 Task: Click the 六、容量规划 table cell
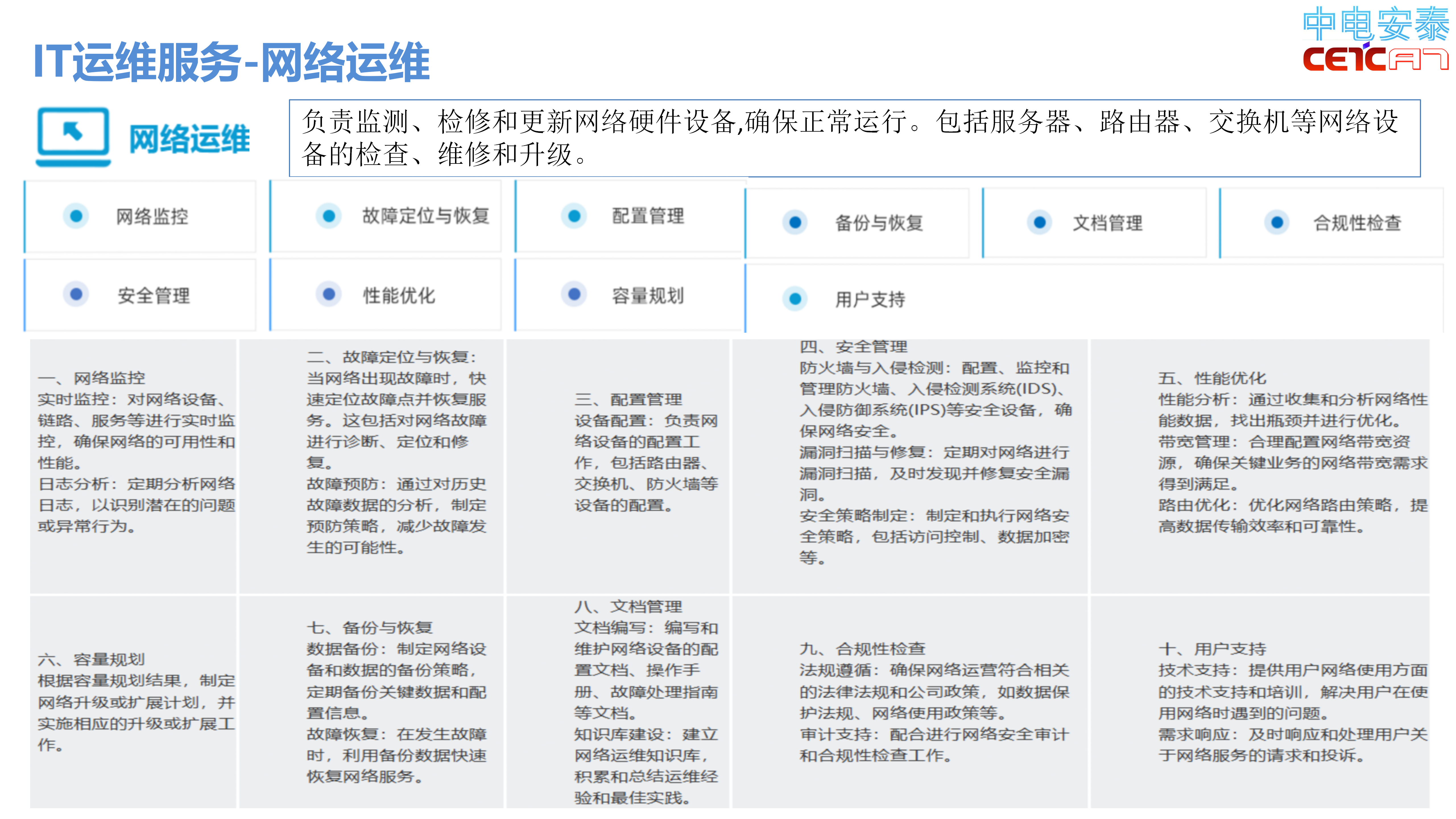point(133,702)
